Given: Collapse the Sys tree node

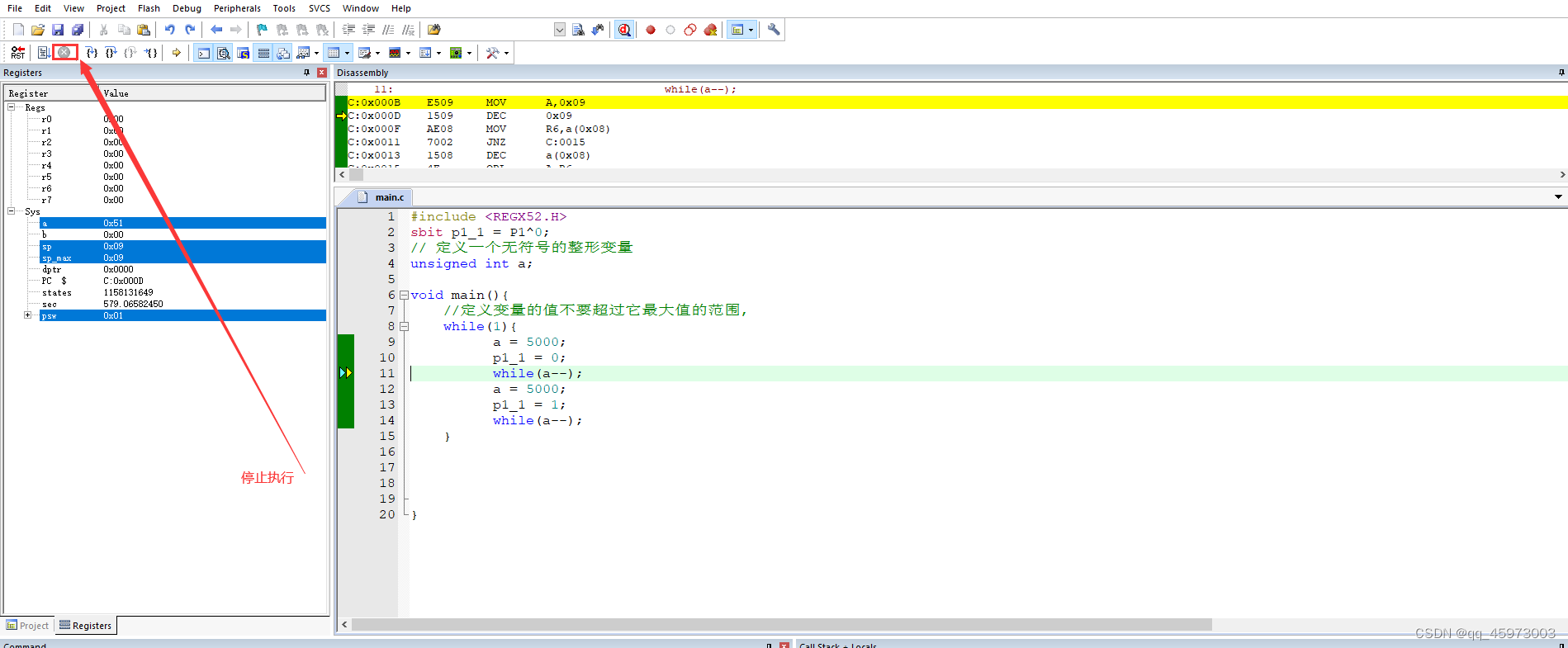Looking at the screenshot, I should tap(12, 211).
